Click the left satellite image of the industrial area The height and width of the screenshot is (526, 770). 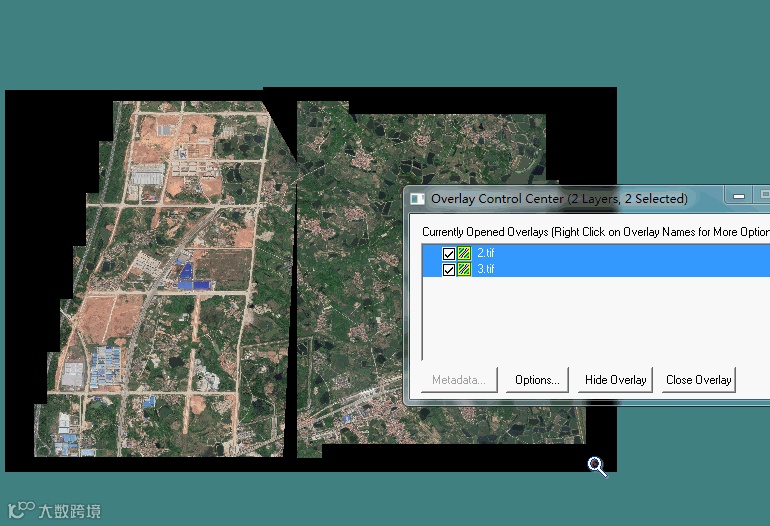[x=165, y=279]
